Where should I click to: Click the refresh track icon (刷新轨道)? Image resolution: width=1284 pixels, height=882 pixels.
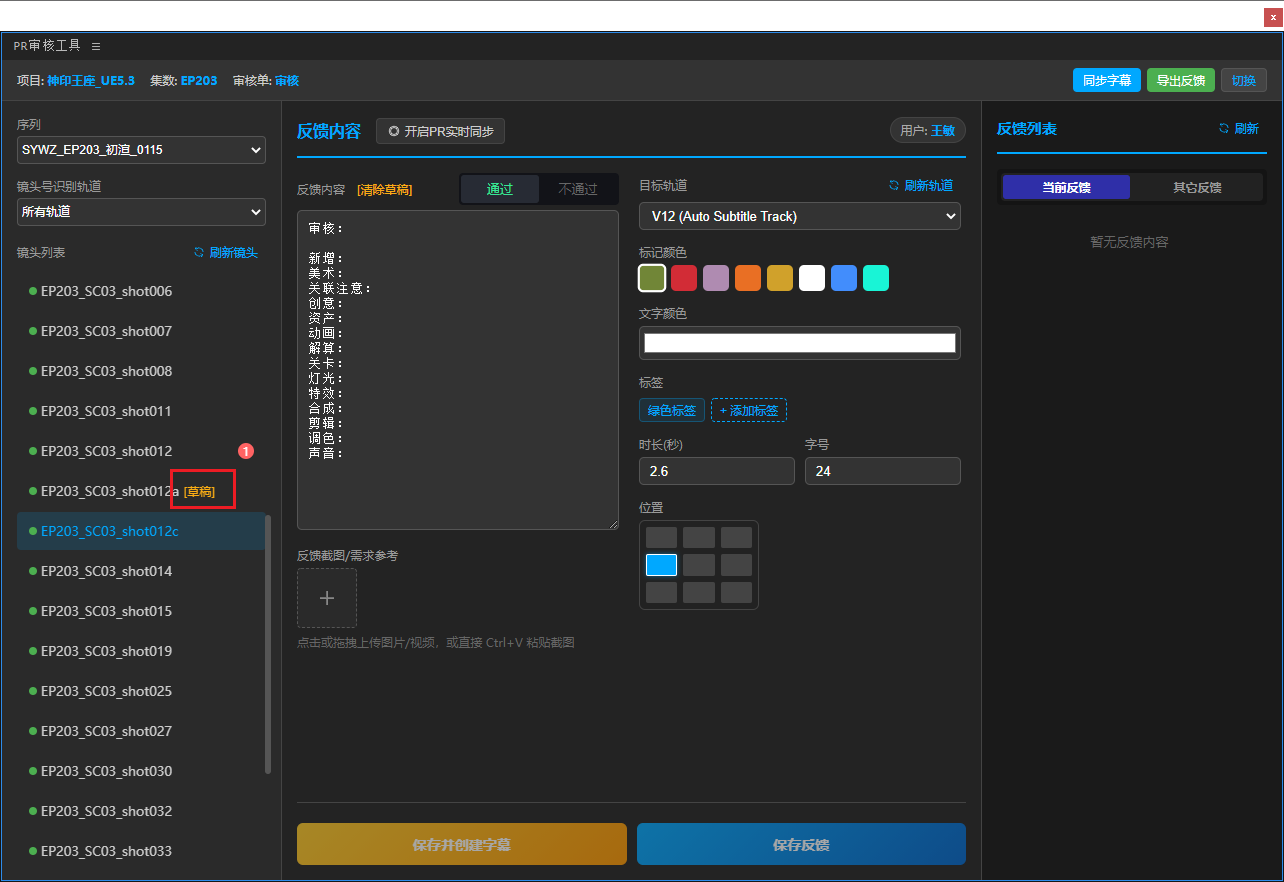[x=894, y=185]
